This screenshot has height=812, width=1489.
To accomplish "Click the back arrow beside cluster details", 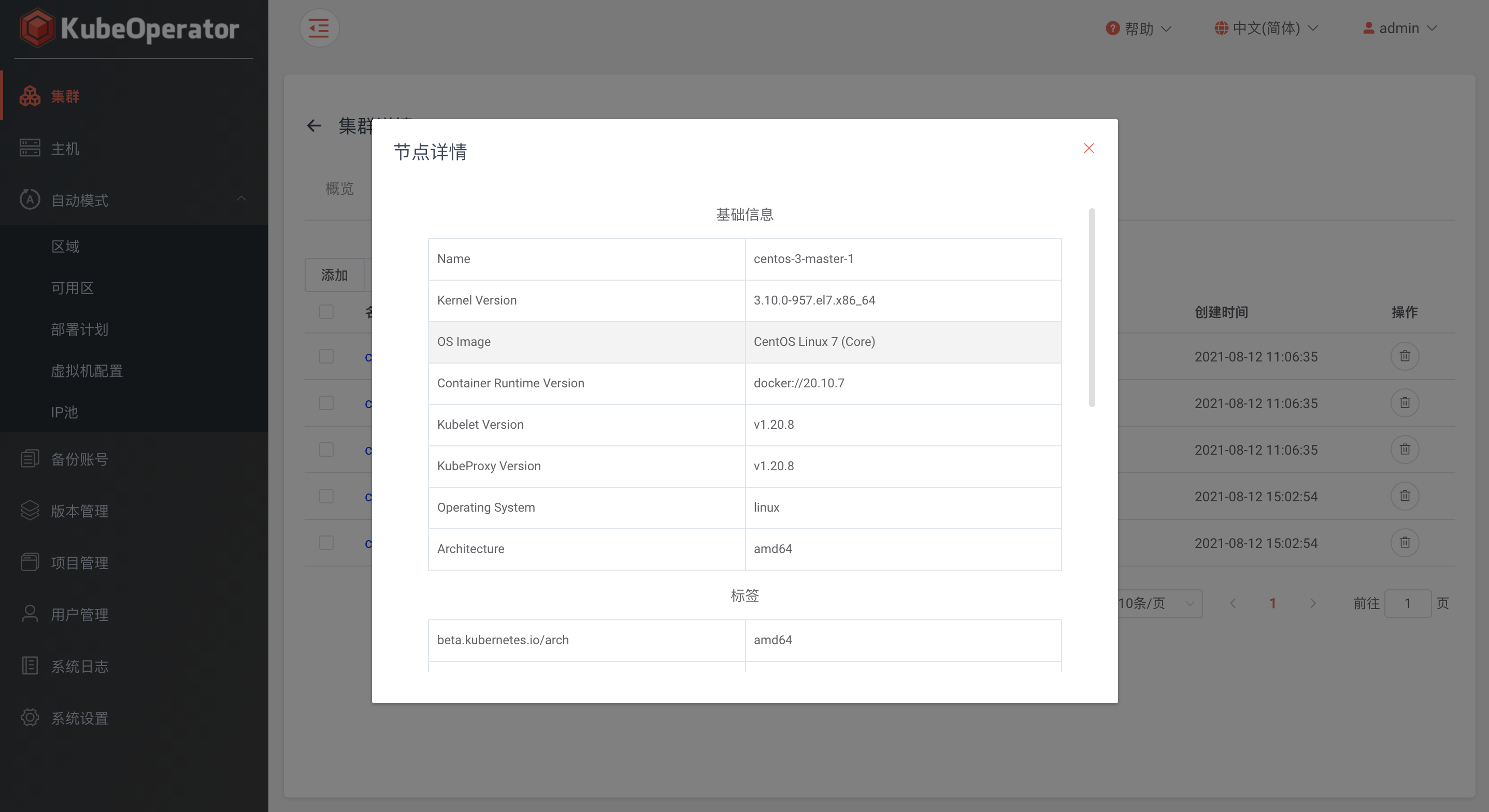I will coord(314,125).
